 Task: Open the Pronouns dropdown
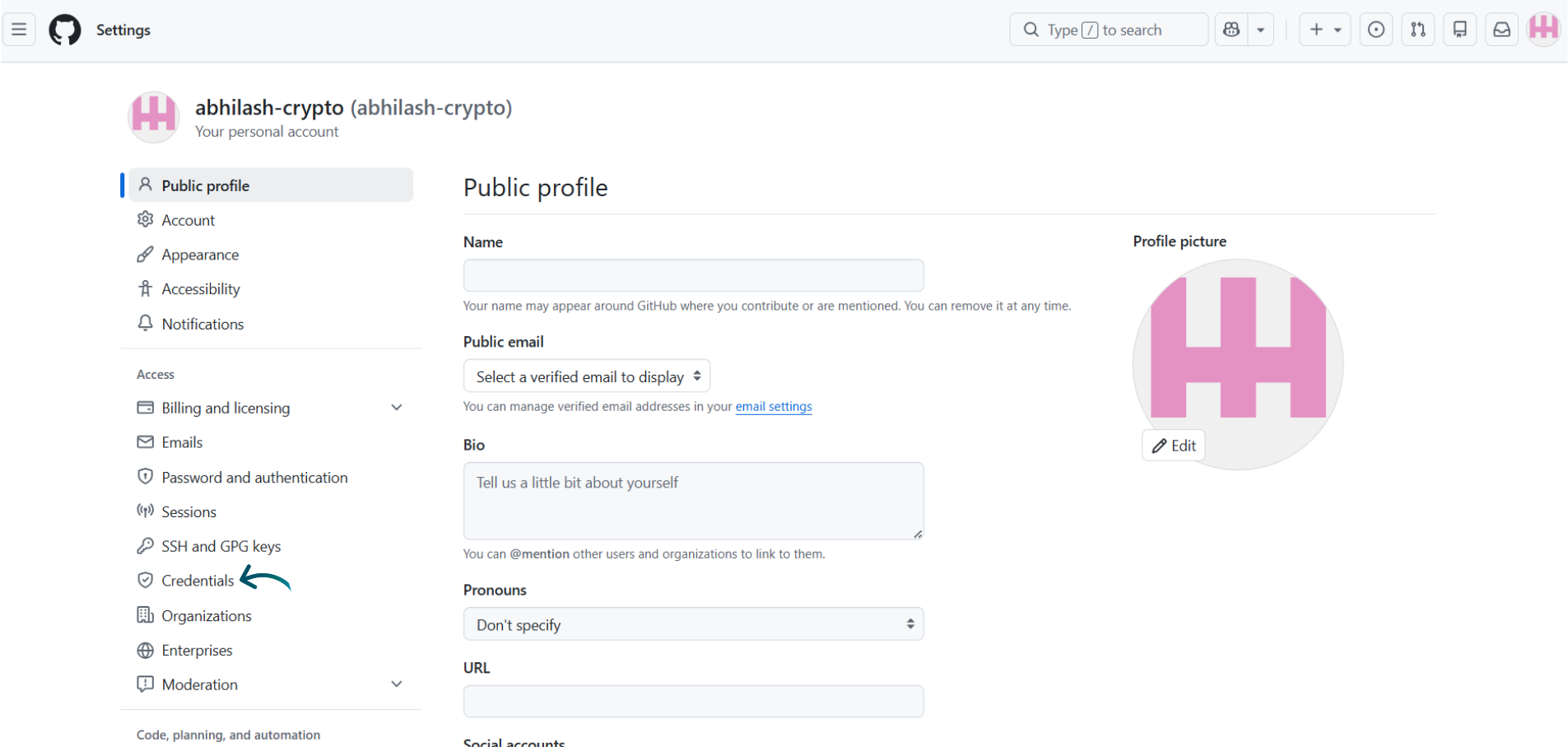[693, 624]
